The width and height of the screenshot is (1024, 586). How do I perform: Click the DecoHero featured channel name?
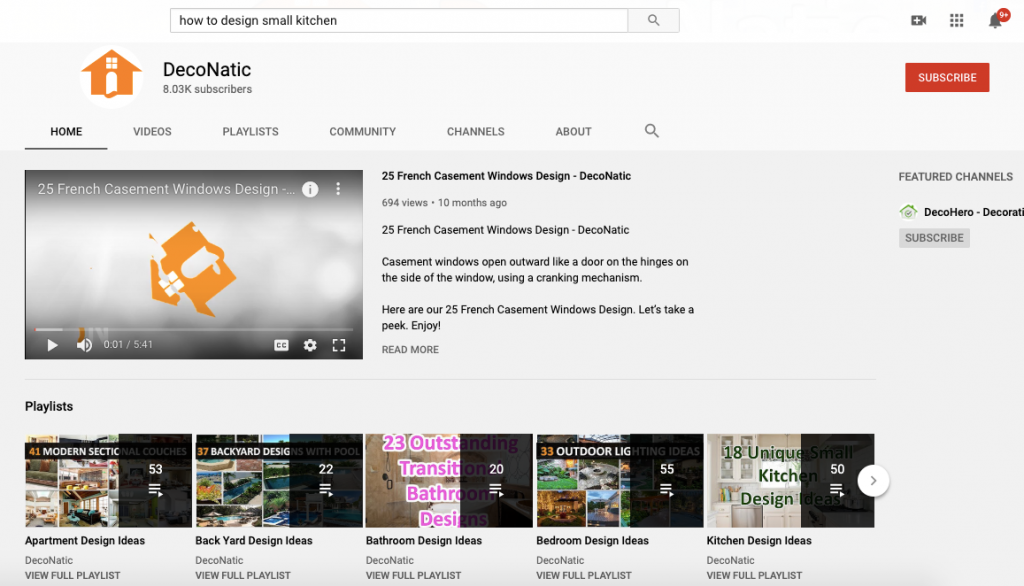[974, 212]
